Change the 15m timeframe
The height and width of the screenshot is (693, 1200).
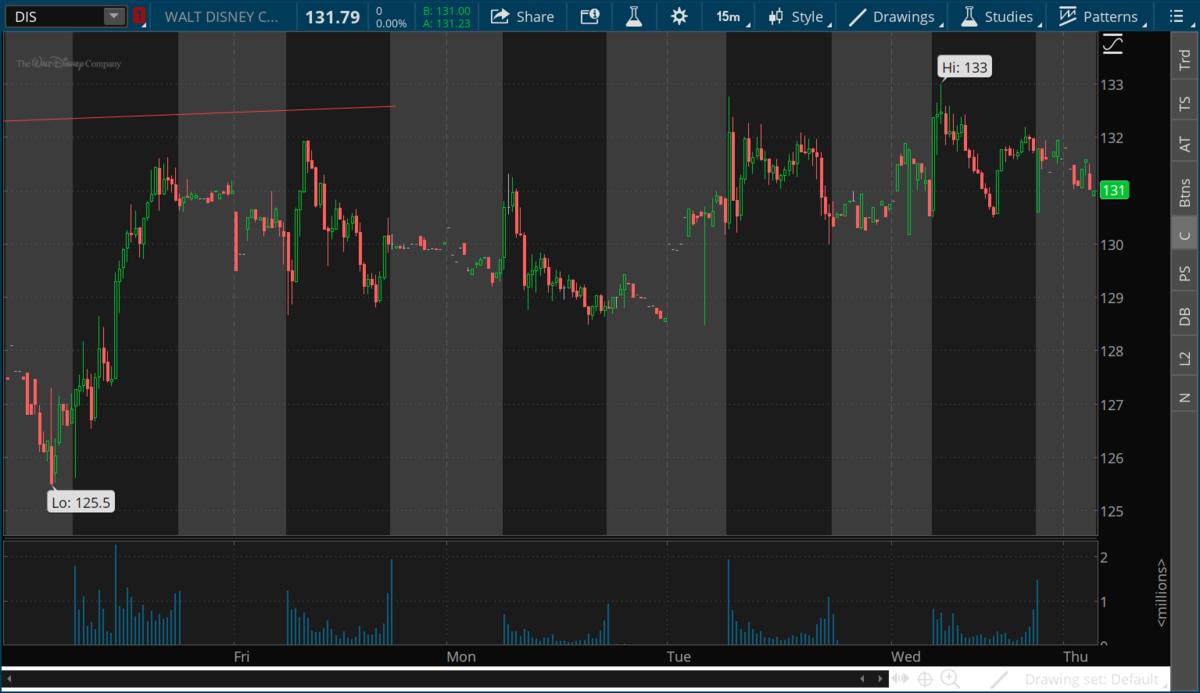click(x=728, y=16)
